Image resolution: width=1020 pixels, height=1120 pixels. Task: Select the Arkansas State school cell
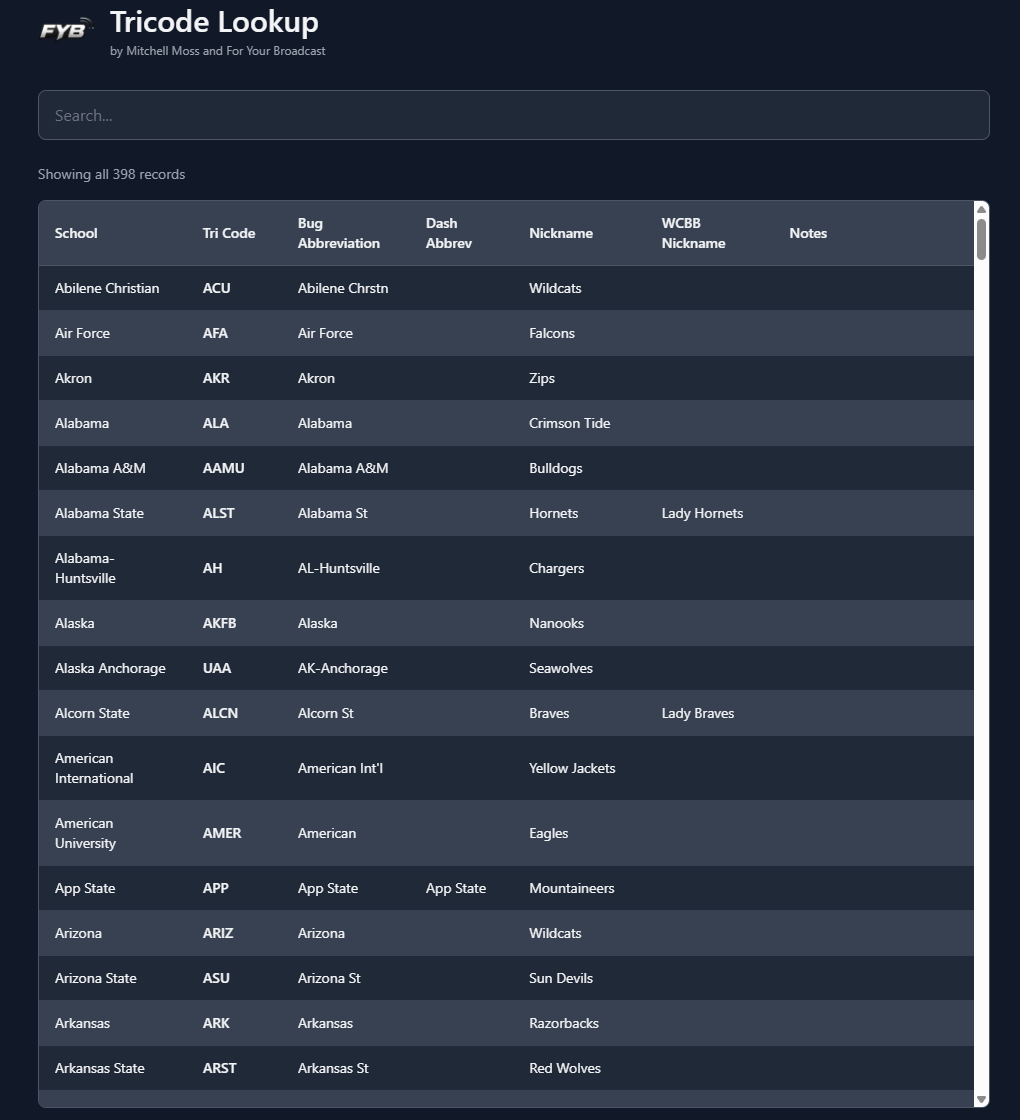(x=99, y=1068)
